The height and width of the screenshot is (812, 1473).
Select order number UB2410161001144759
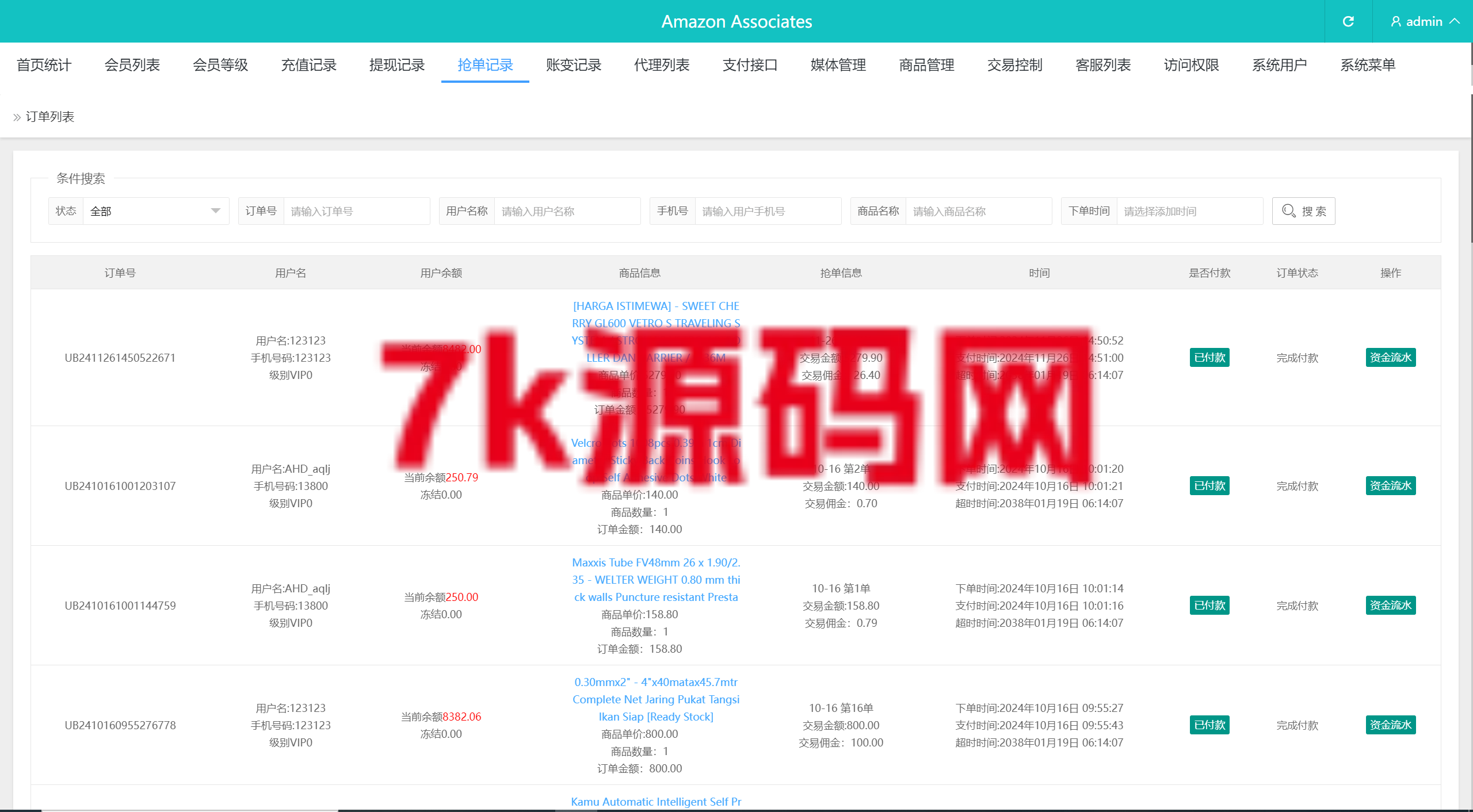coord(120,606)
